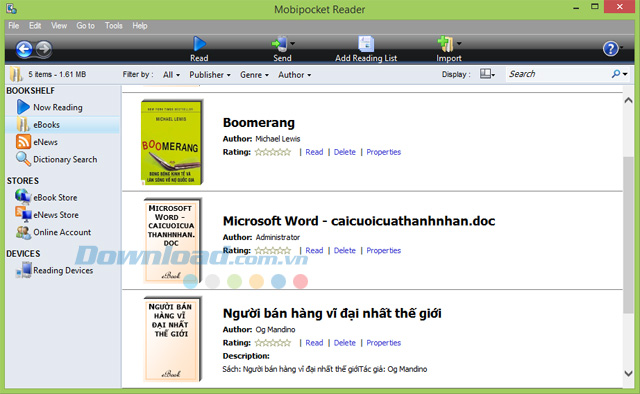Click the Microsoft Word document cover thumbnail
The image size is (640, 394).
coord(172,240)
